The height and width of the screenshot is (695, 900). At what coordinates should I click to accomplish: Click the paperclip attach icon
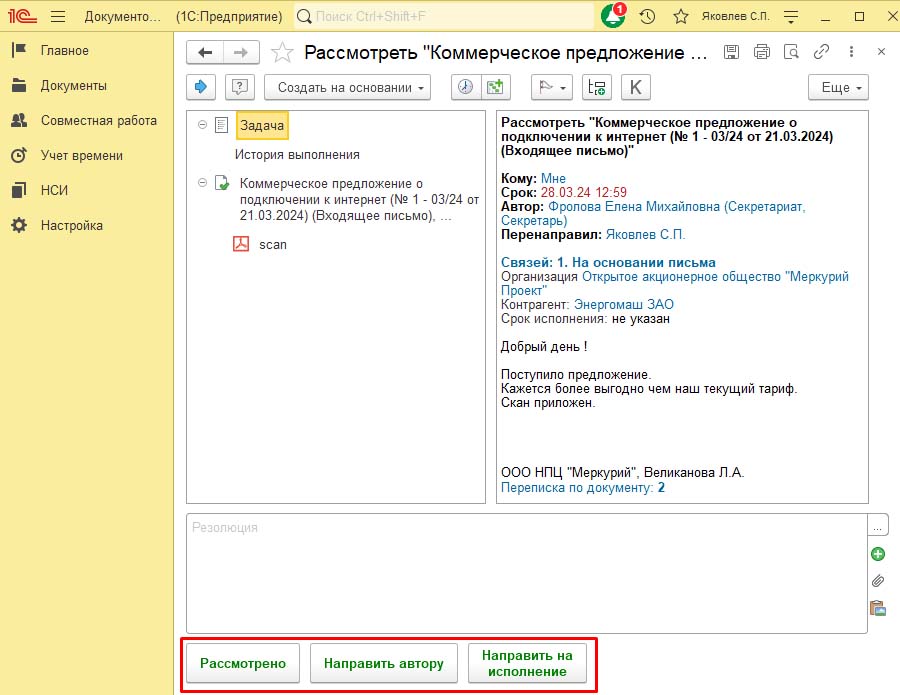[877, 581]
